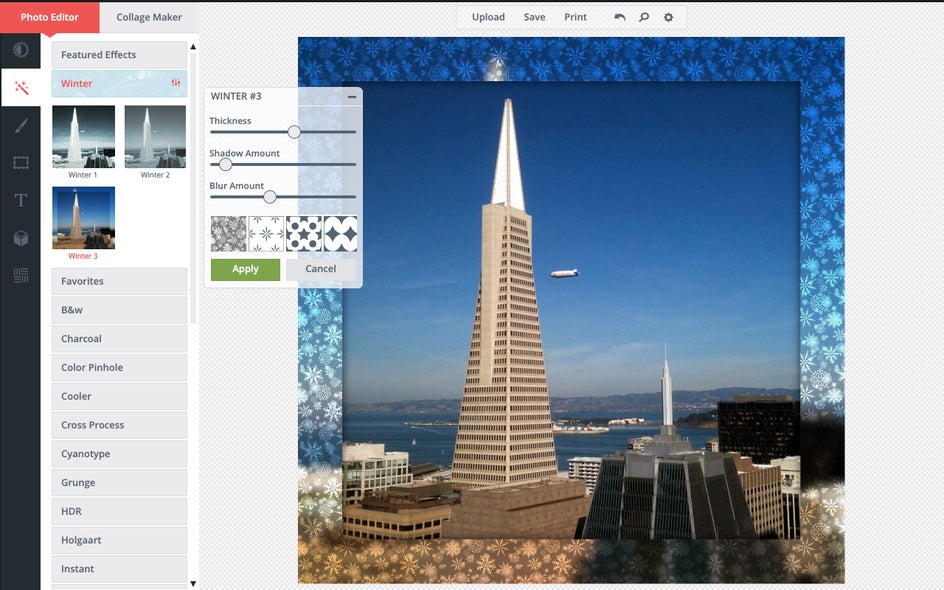Screen dimensions: 944x590
Task: Switch to the Photo Editor tab
Action: pyautogui.click(x=49, y=17)
